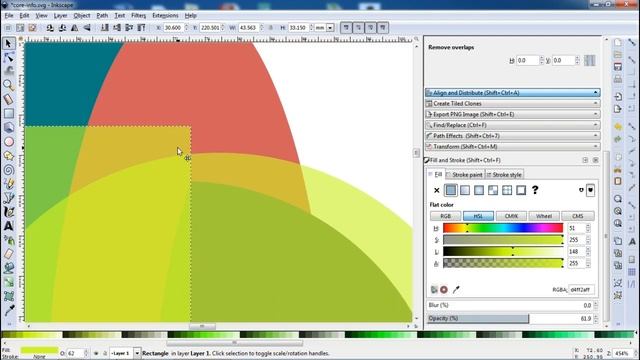The width and height of the screenshot is (640, 360).
Task: Click the lock width and height ratio toggle
Action: [x=270, y=28]
